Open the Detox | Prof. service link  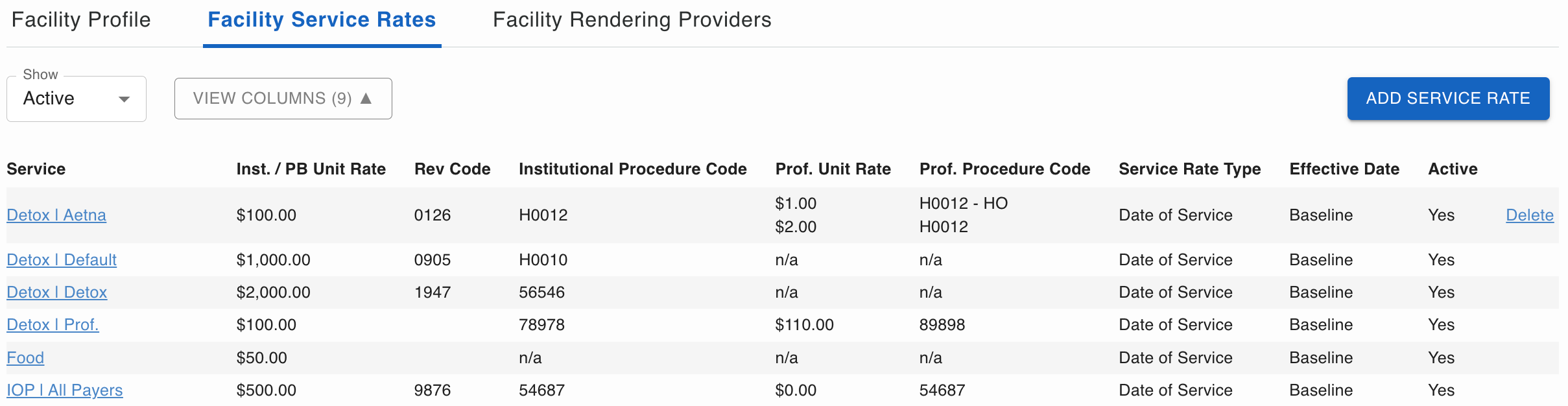(53, 325)
